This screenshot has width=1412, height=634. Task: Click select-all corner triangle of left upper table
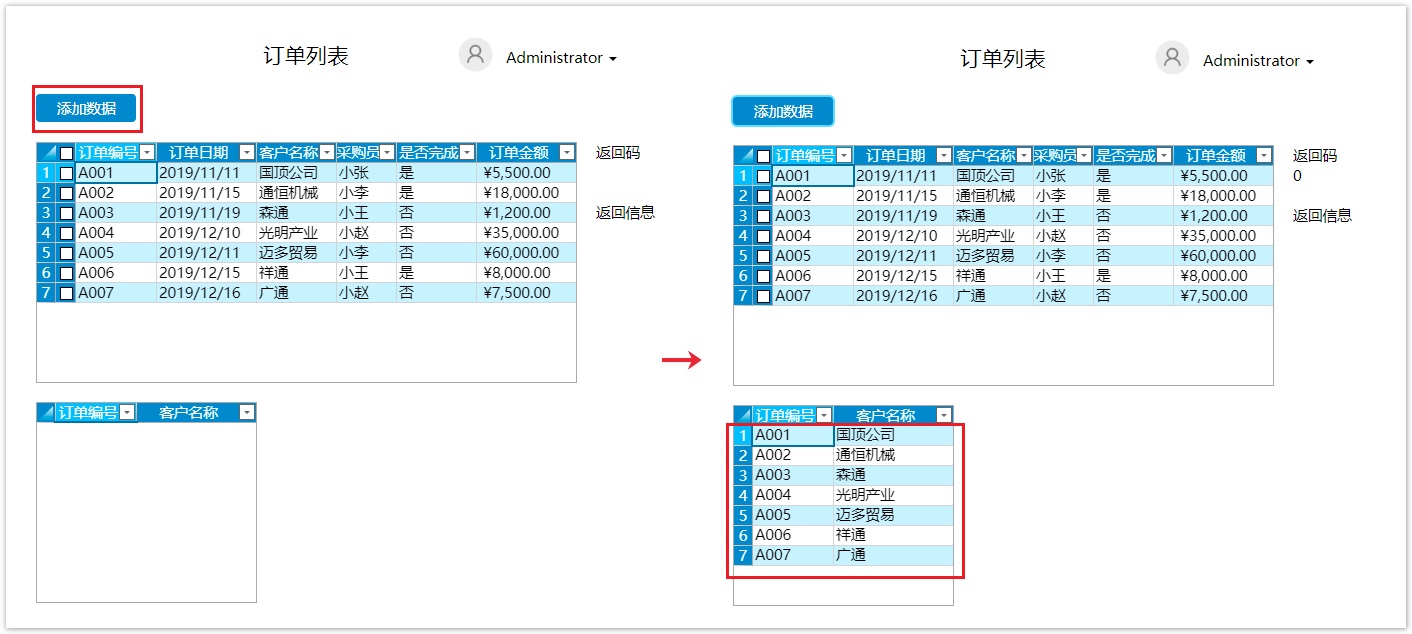pos(47,153)
